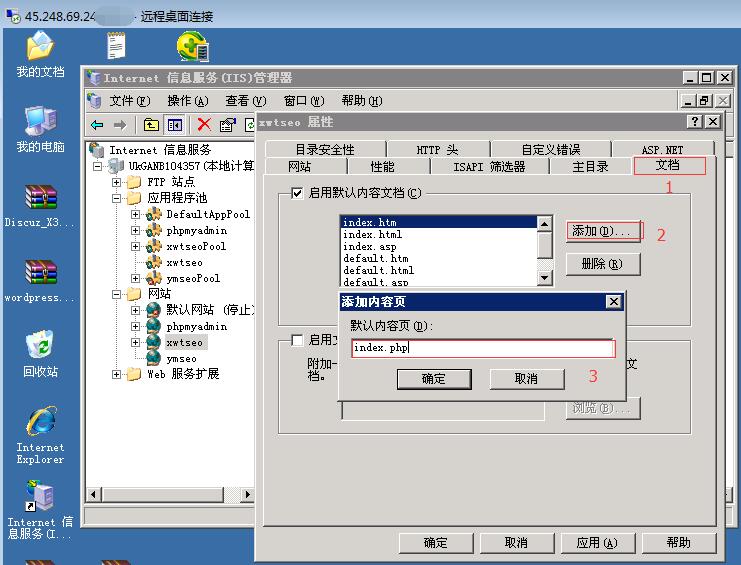The height and width of the screenshot is (565, 741).
Task: Open the wordpress archive icon
Action: click(x=41, y=273)
